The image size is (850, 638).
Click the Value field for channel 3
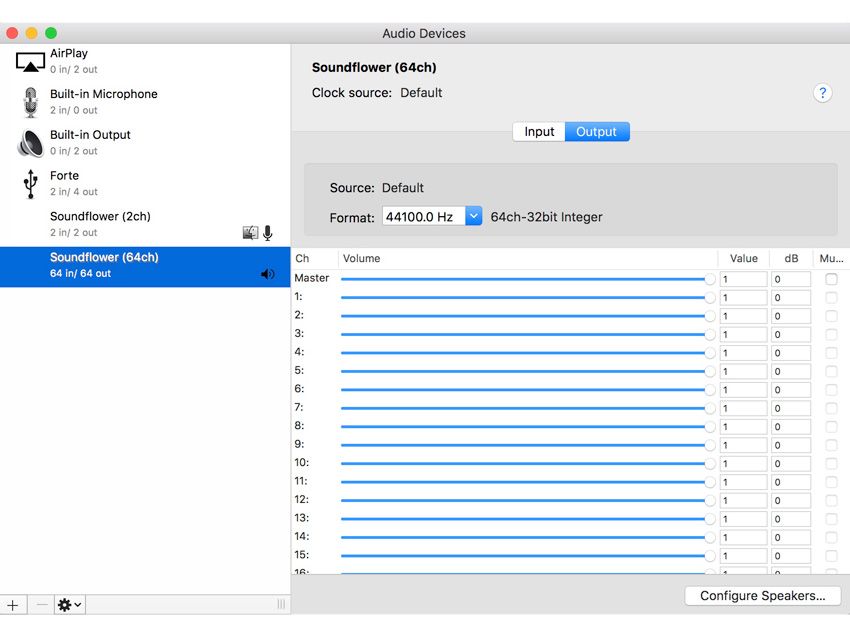pyautogui.click(x=743, y=334)
